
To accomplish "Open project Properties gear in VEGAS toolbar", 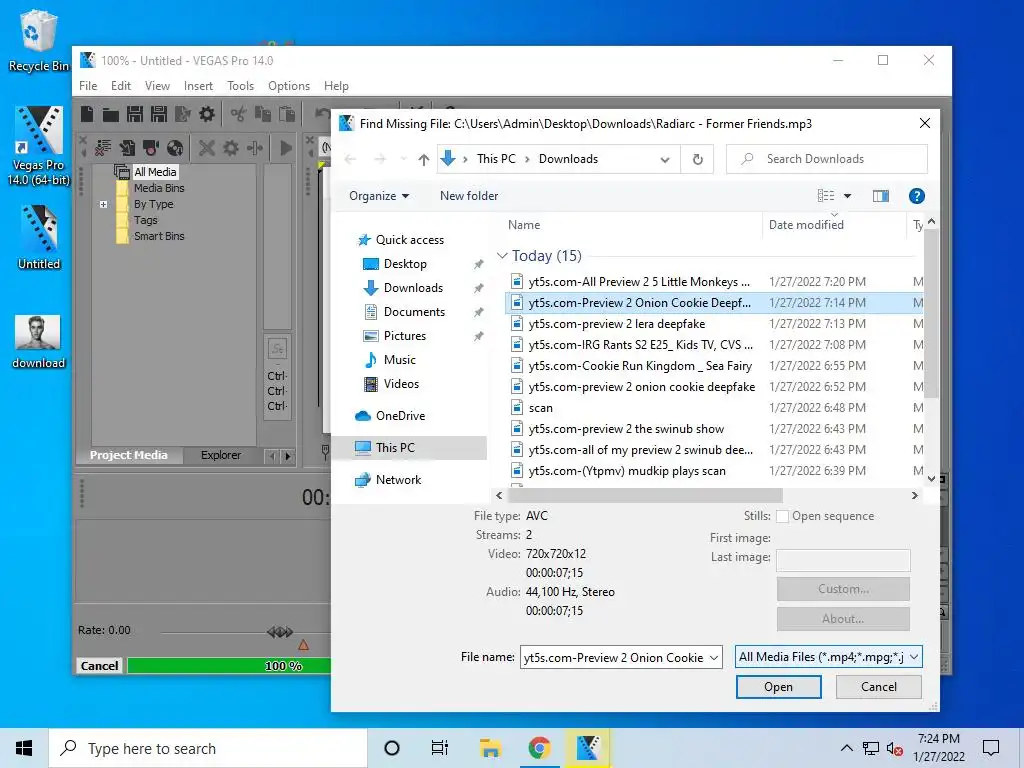I will click(x=207, y=114).
